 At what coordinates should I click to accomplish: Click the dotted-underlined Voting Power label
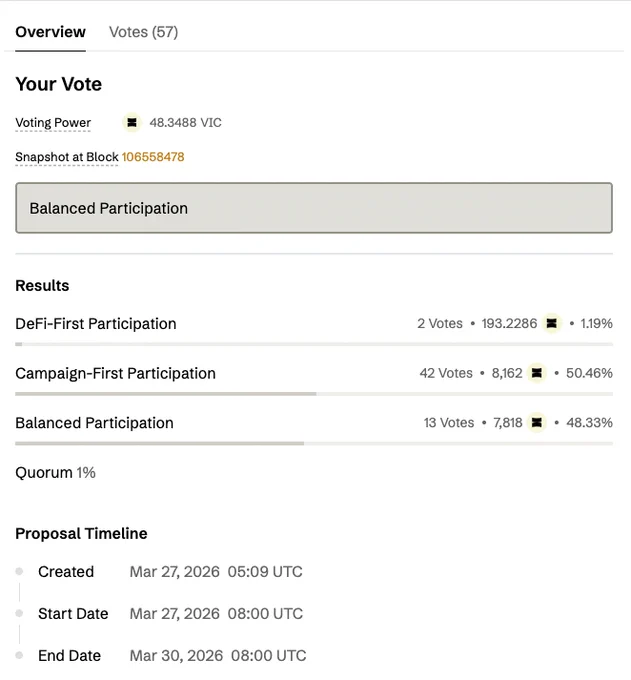click(x=53, y=123)
